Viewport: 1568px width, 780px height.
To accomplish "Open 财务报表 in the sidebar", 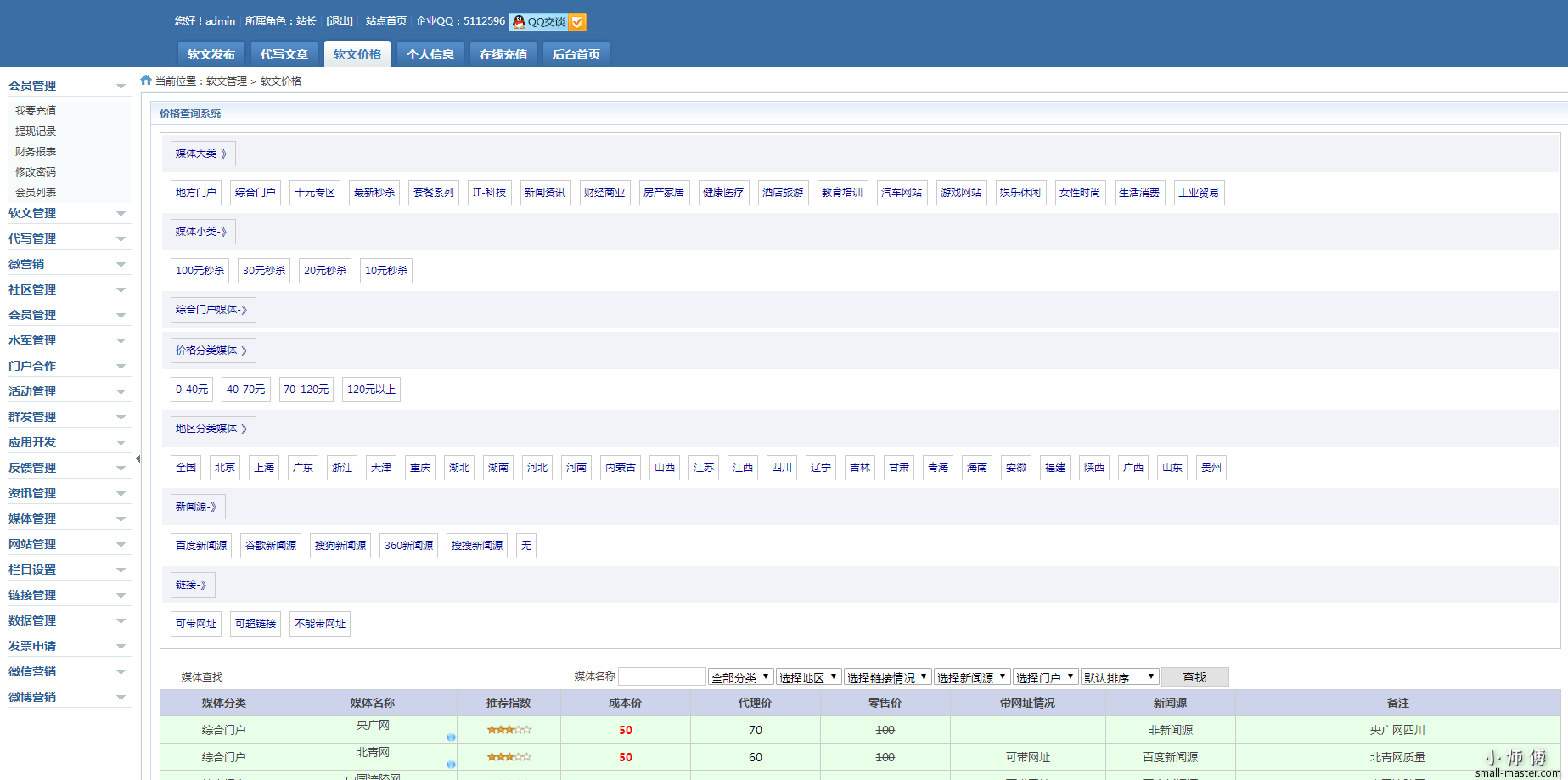I will [x=36, y=152].
